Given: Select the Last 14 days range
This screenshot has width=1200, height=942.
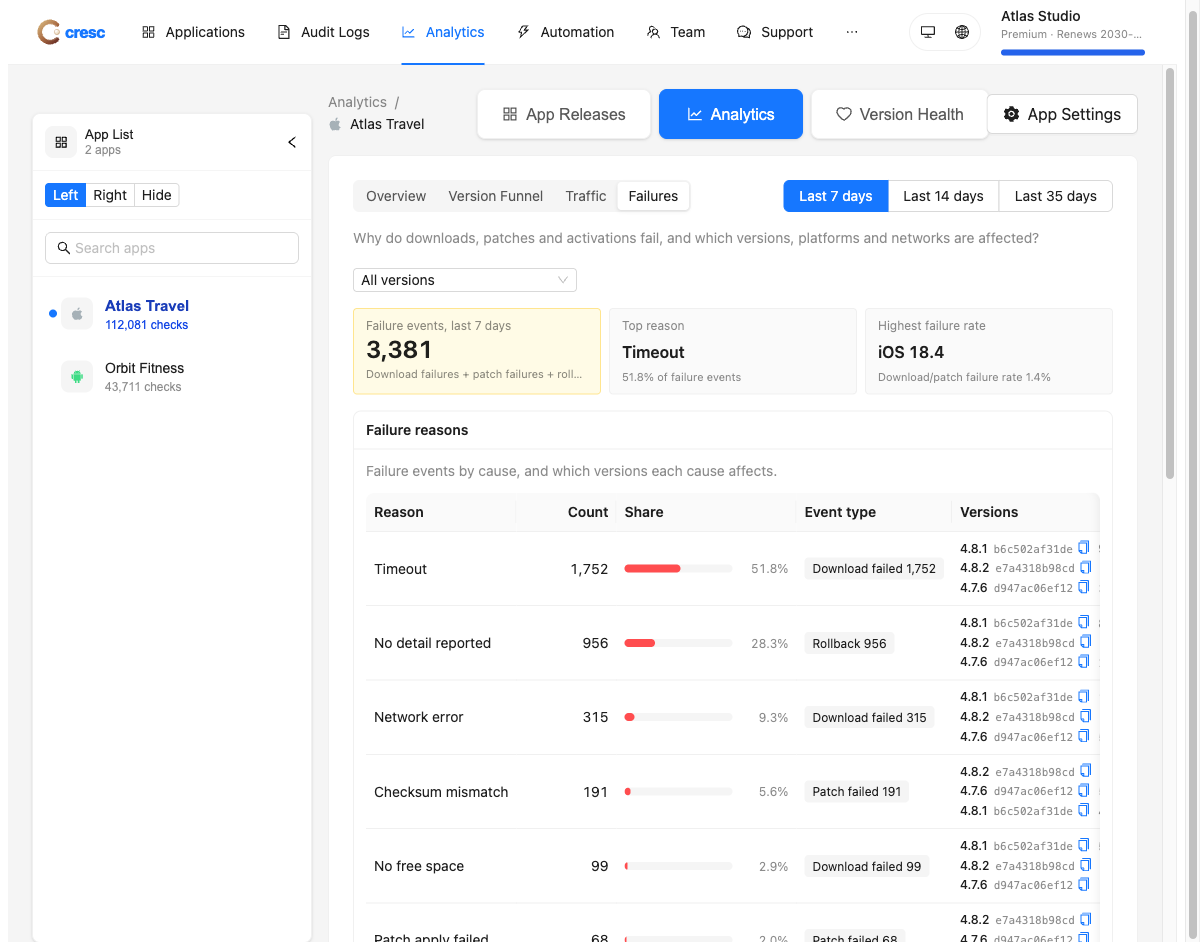Looking at the screenshot, I should tap(943, 196).
